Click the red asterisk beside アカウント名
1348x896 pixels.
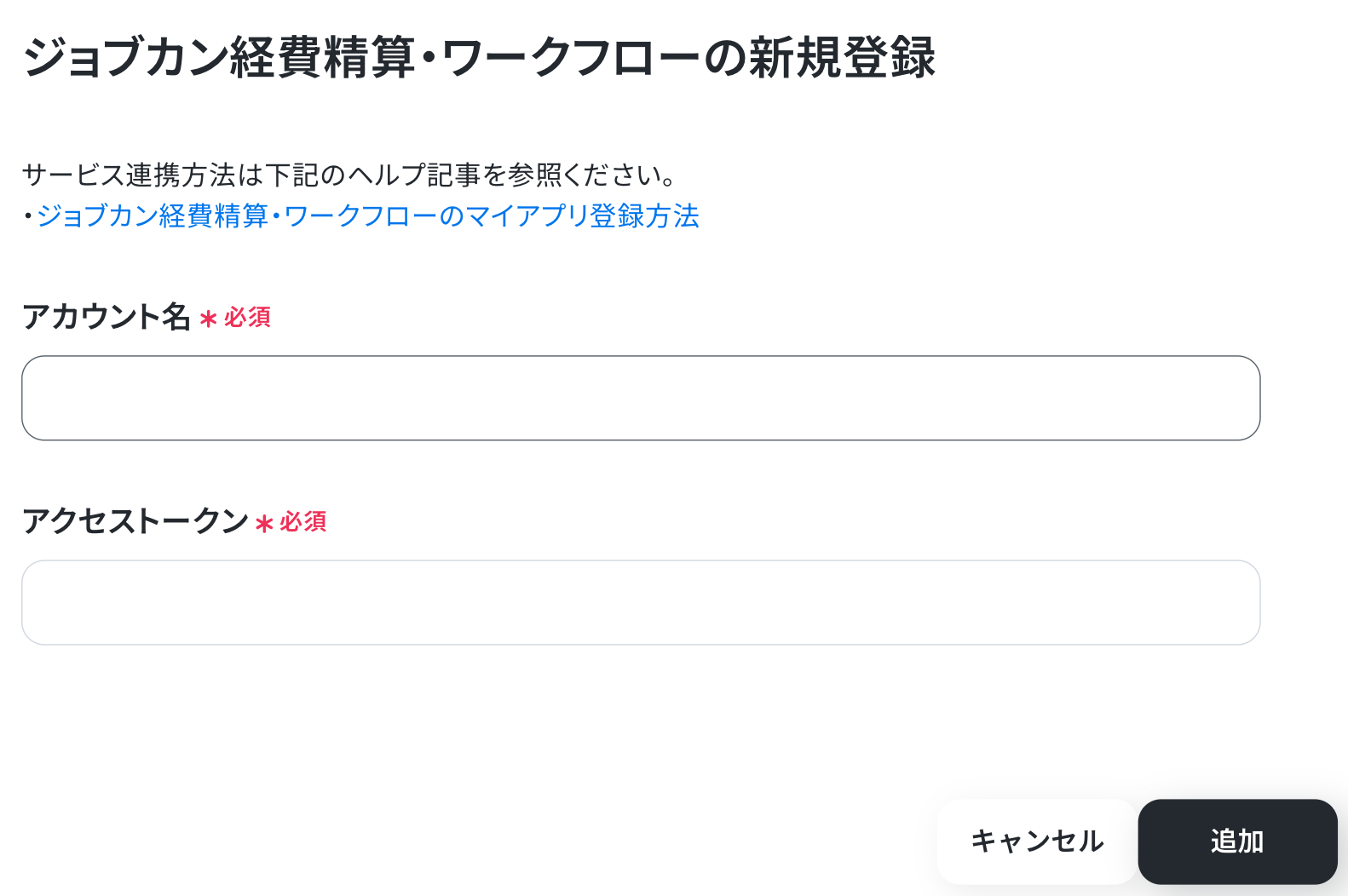click(208, 319)
